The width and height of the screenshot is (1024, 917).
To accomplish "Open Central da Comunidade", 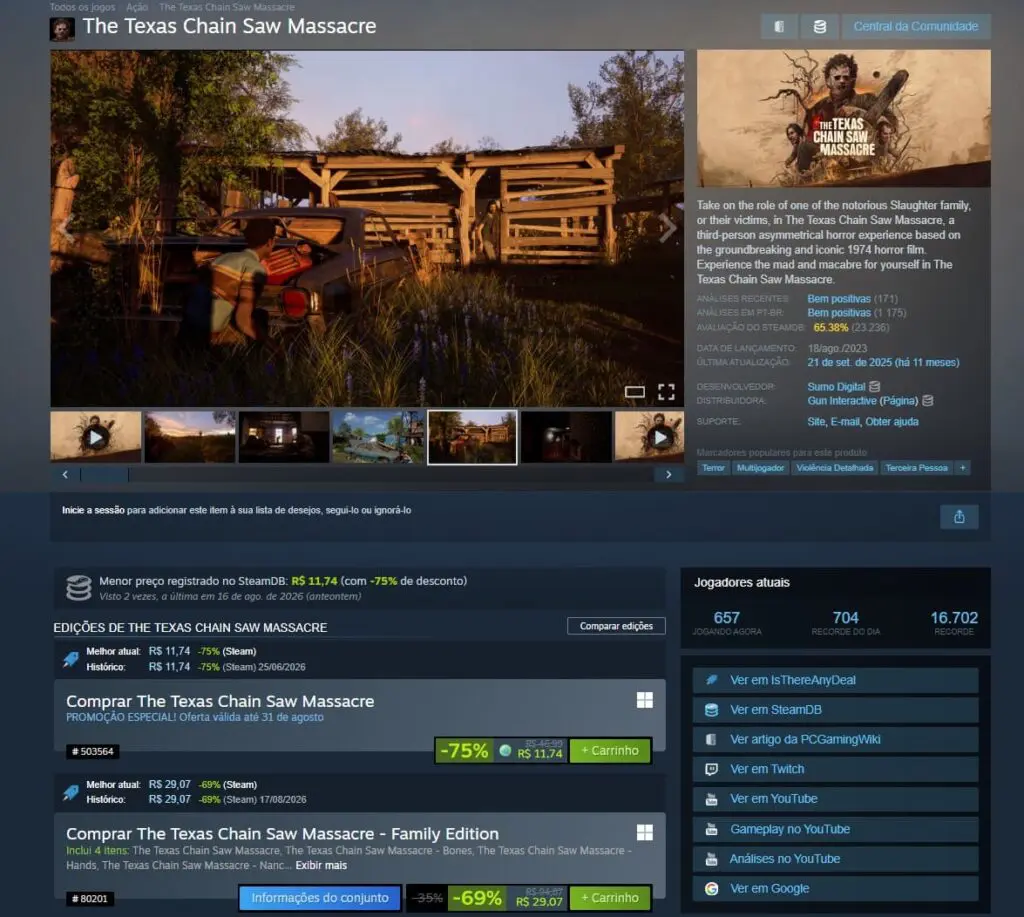I will 916,27.
